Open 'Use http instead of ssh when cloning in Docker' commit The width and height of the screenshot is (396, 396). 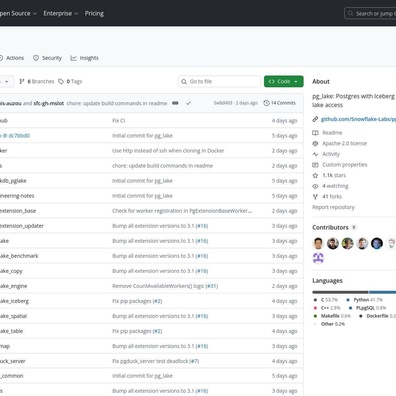click(x=168, y=151)
